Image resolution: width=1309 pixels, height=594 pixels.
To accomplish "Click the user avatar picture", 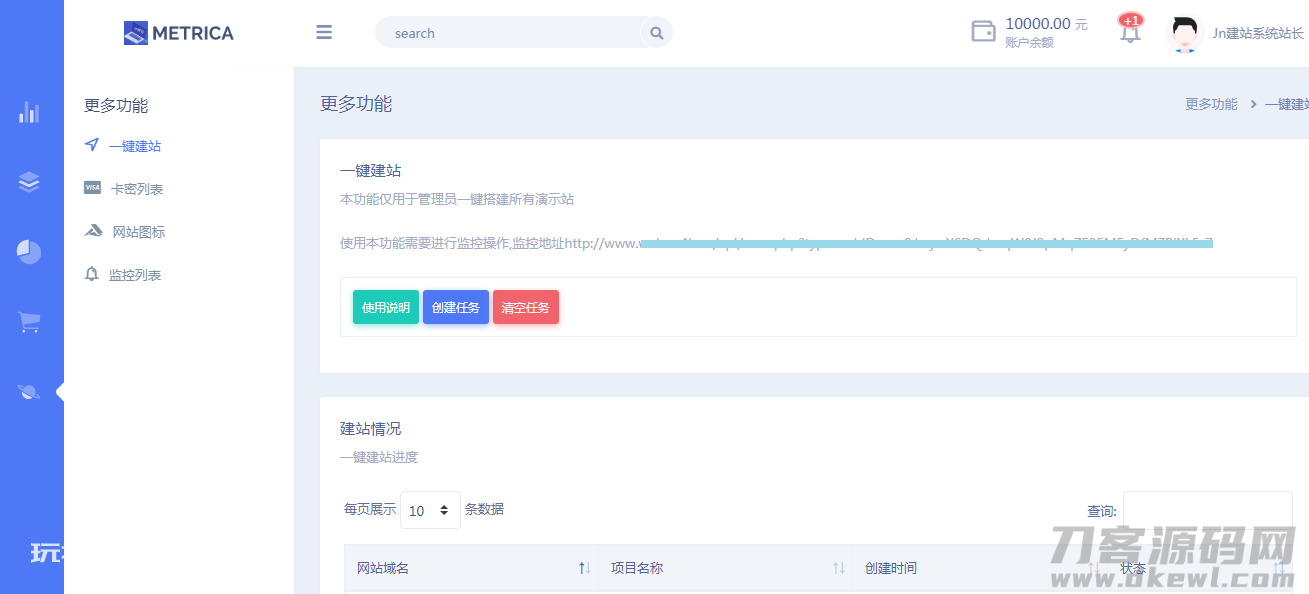I will [1185, 34].
